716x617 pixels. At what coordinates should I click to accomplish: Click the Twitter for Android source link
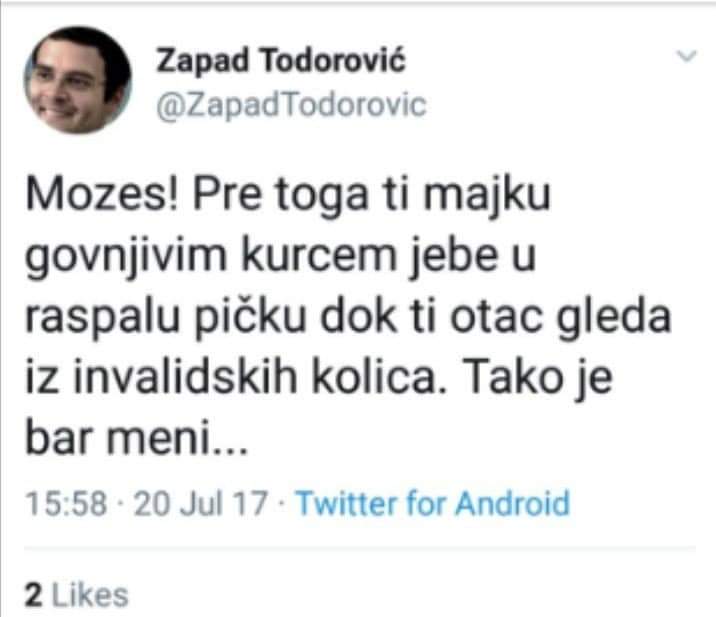pyautogui.click(x=433, y=503)
